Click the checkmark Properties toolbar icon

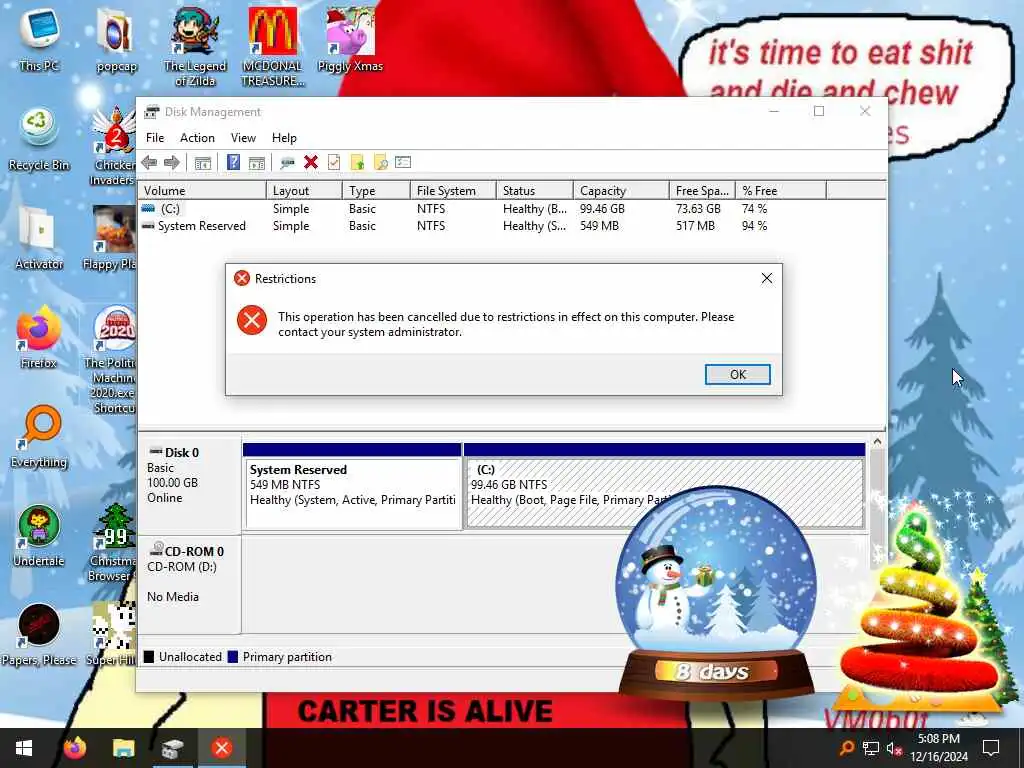pyautogui.click(x=334, y=163)
